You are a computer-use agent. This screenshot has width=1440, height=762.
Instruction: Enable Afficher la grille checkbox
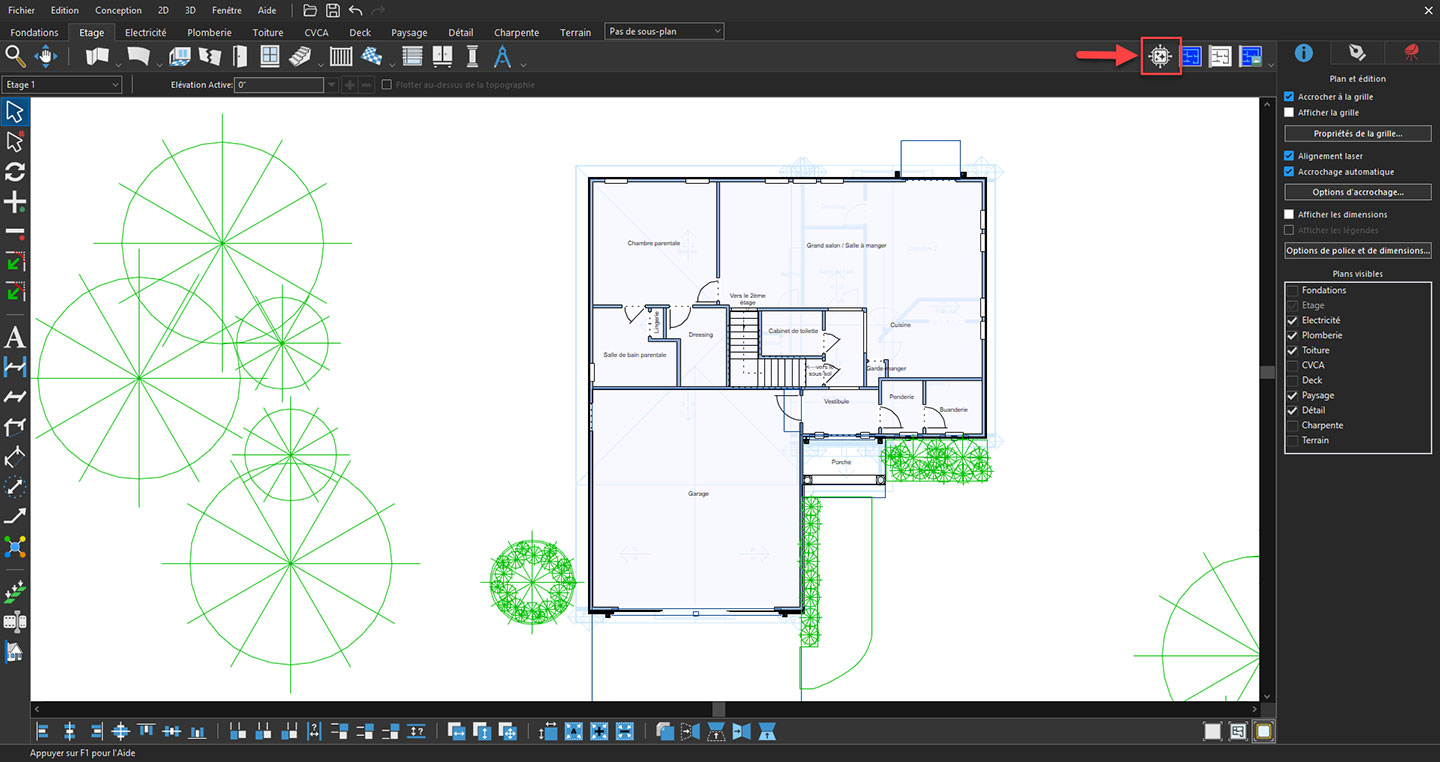(1289, 113)
